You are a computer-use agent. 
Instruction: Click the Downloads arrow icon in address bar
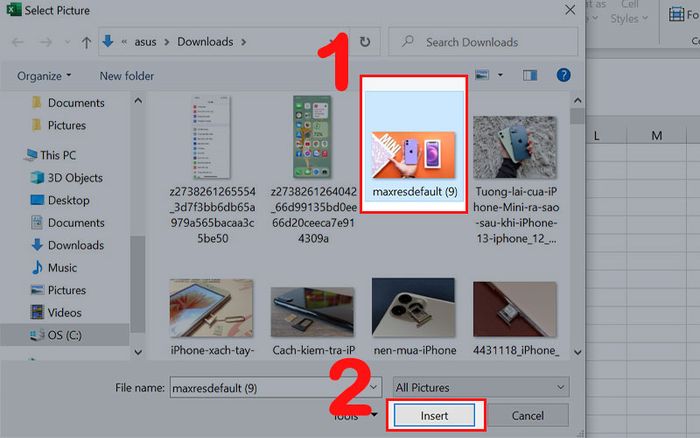[x=108, y=42]
